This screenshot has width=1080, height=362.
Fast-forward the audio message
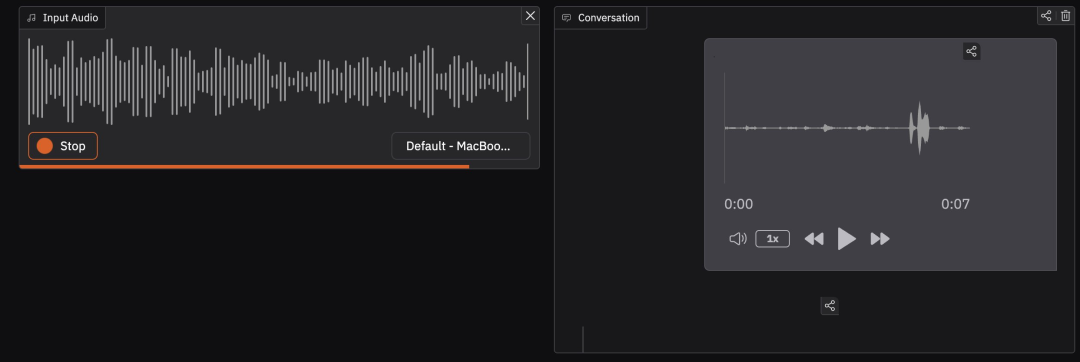pyautogui.click(x=880, y=239)
